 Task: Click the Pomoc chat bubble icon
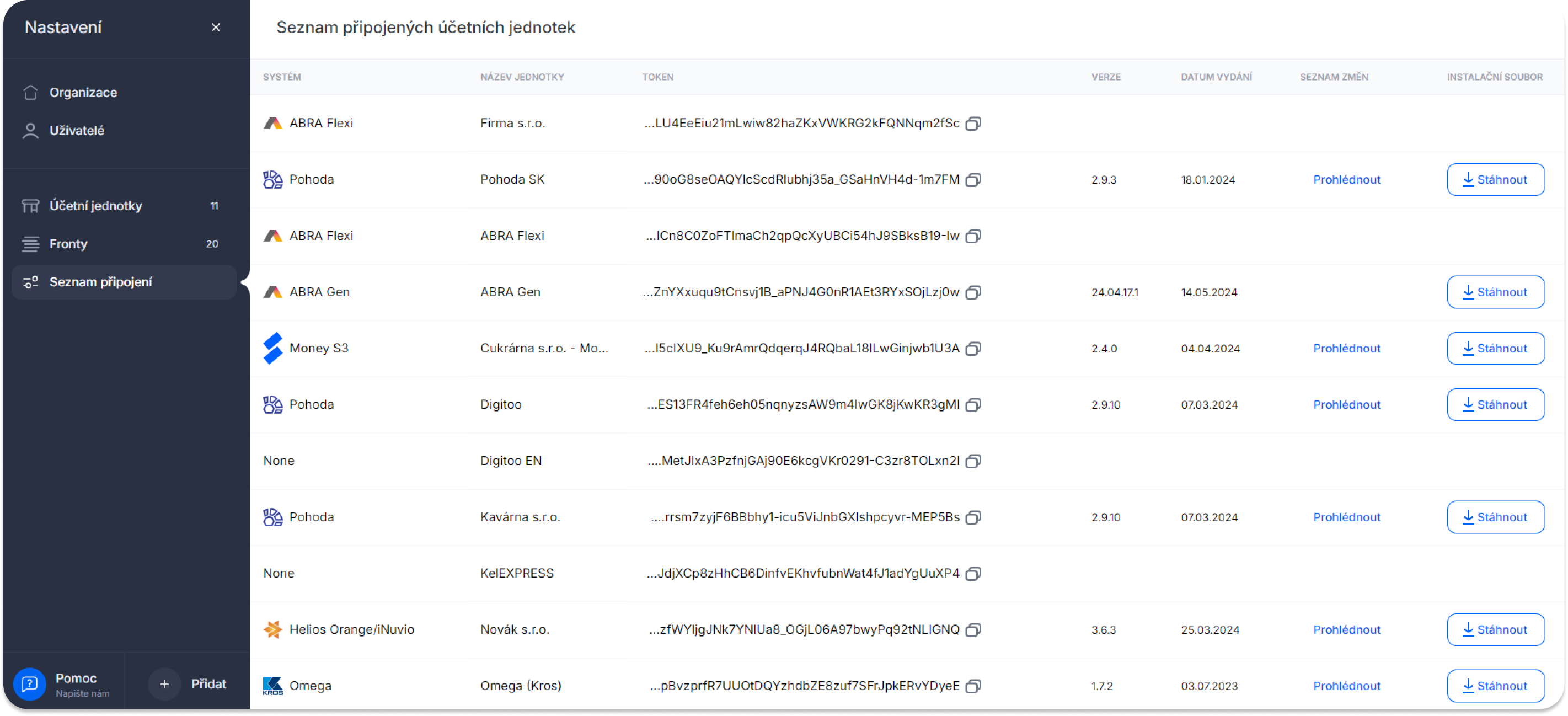point(30,684)
